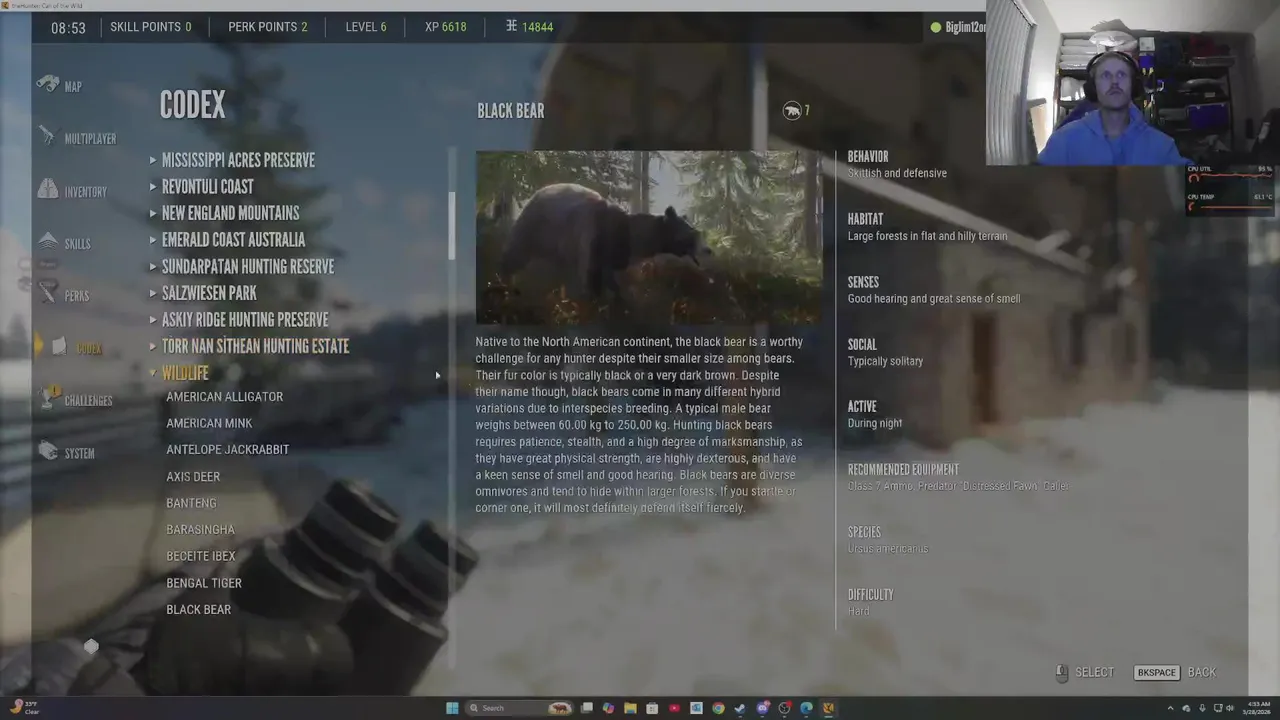Open YouTube app from the taskbar
This screenshot has height=720, width=1280.
coord(674,708)
